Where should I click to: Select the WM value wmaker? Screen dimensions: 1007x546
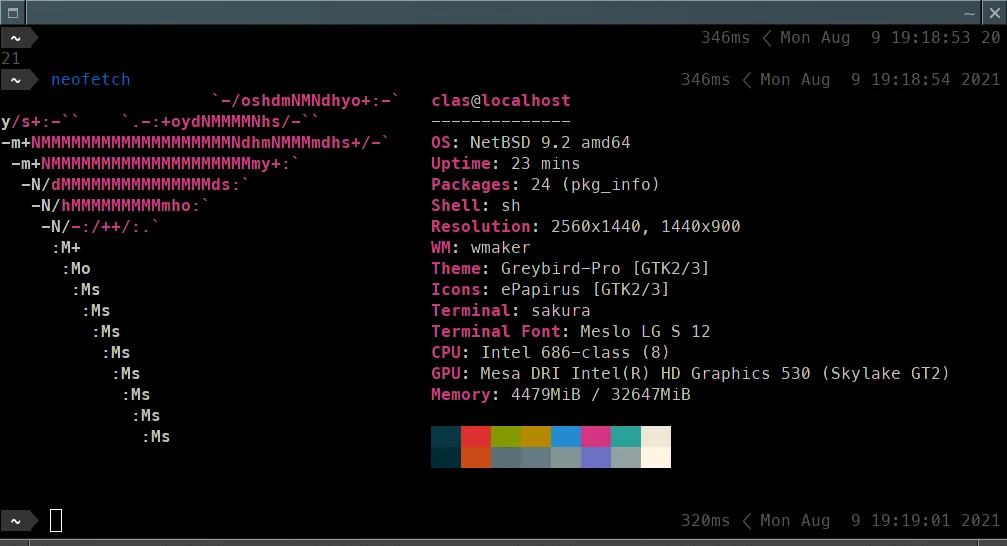click(500, 248)
